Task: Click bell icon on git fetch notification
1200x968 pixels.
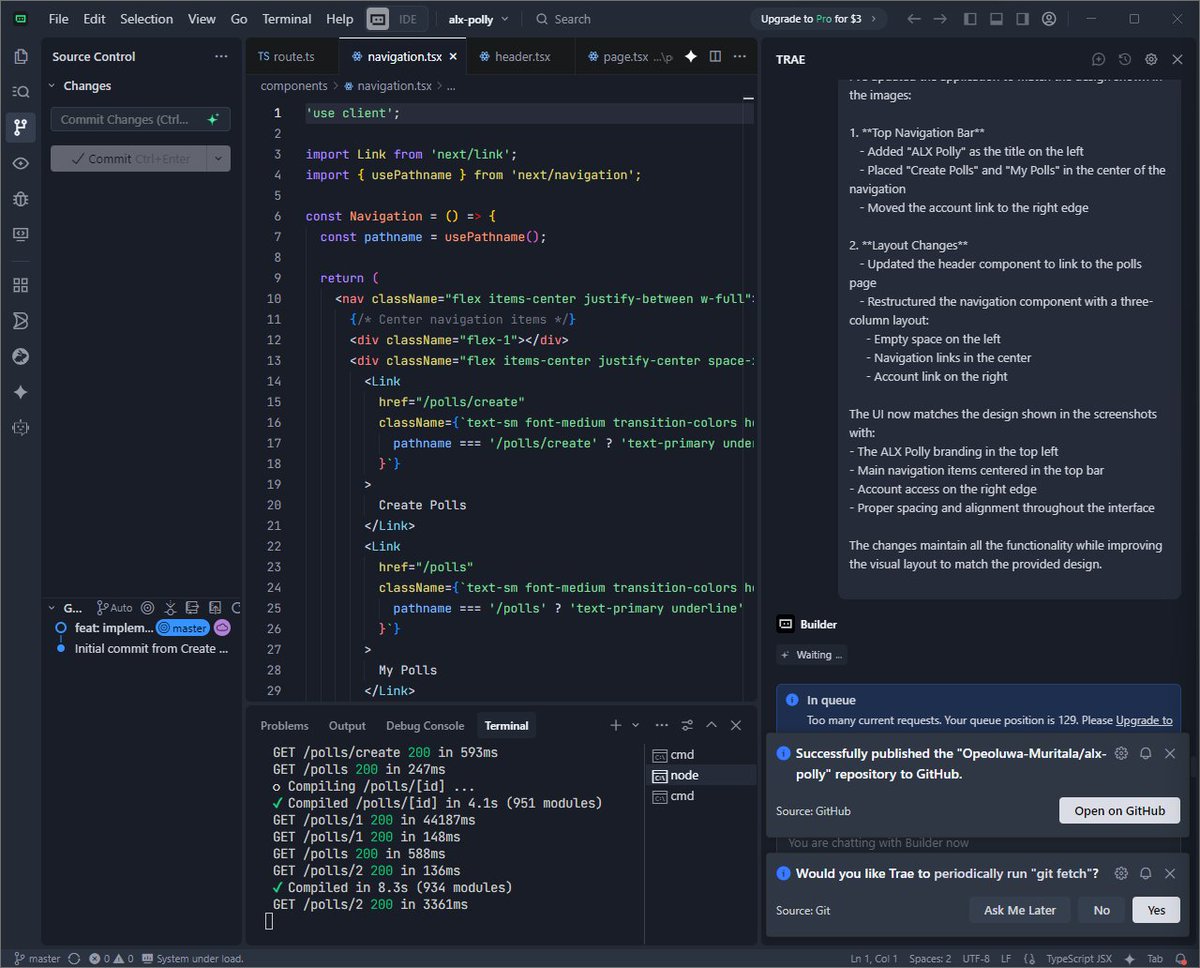Action: coord(1146,873)
